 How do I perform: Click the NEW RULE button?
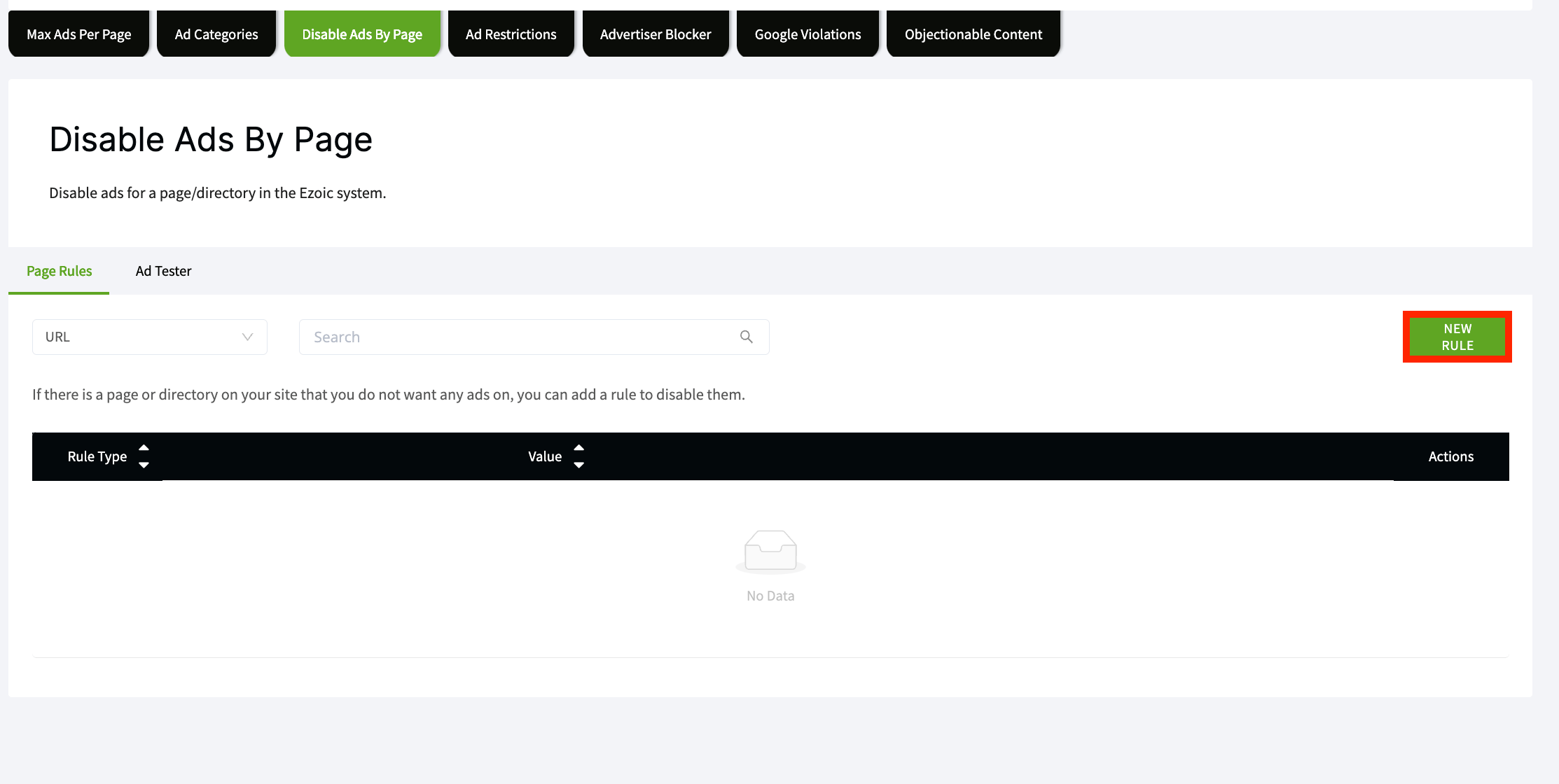[1457, 337]
